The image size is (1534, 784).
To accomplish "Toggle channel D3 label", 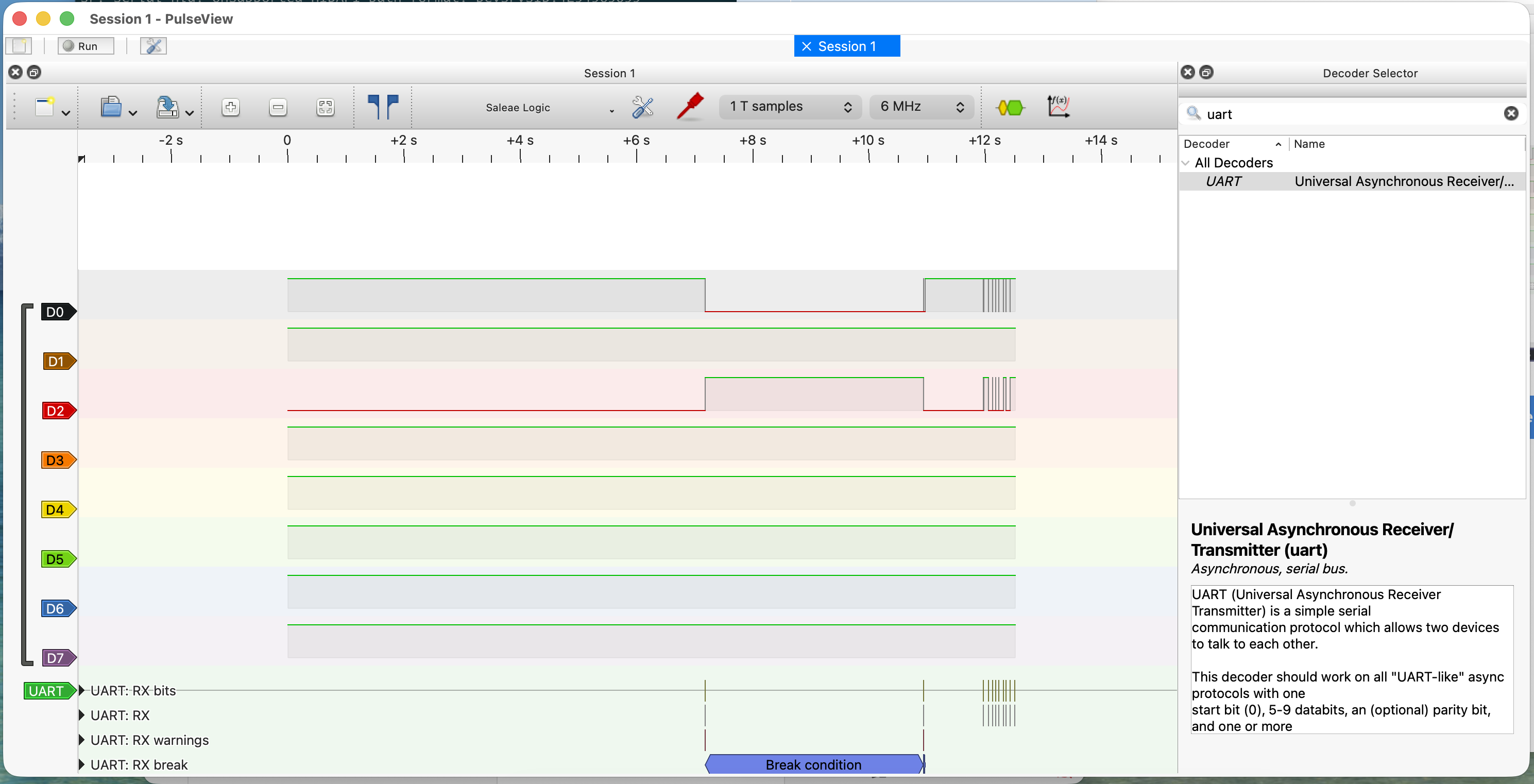I will tap(57, 460).
